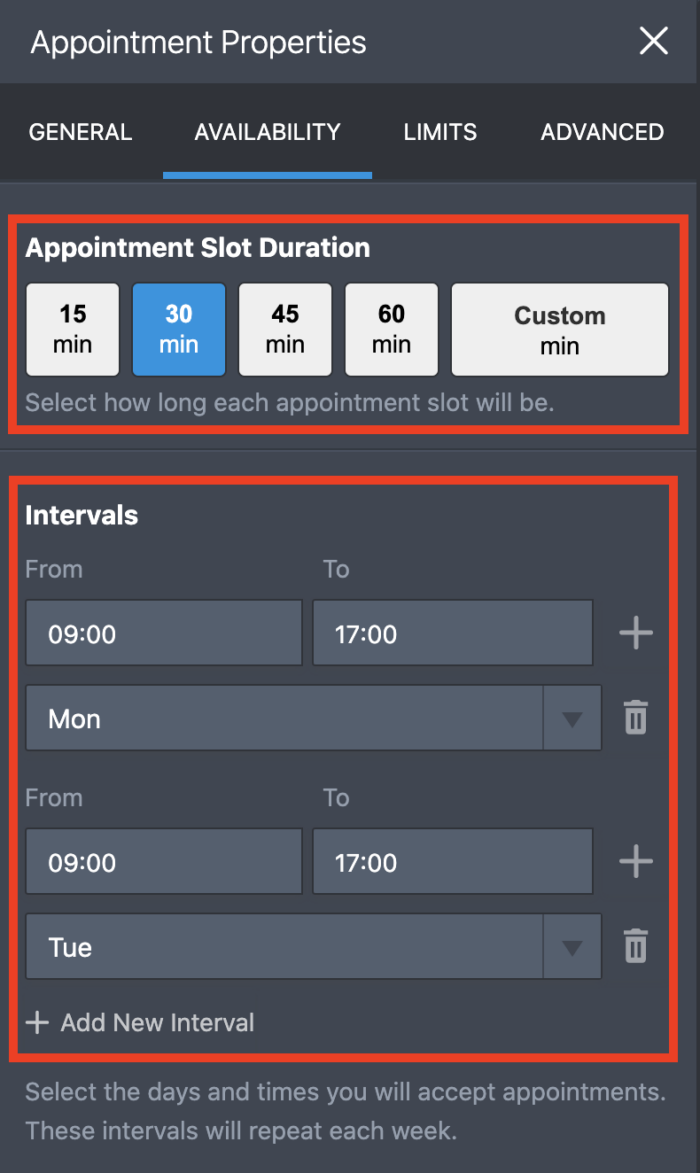Image resolution: width=700 pixels, height=1173 pixels.
Task: Go to the Advanced tab
Action: pyautogui.click(x=602, y=132)
